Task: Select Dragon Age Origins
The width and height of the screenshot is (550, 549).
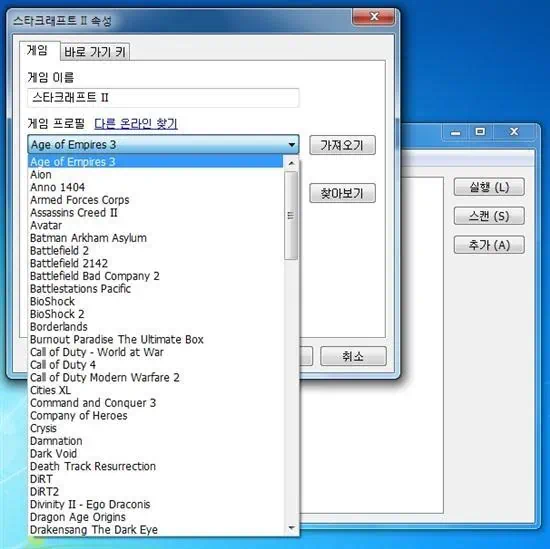Action: pos(156,517)
